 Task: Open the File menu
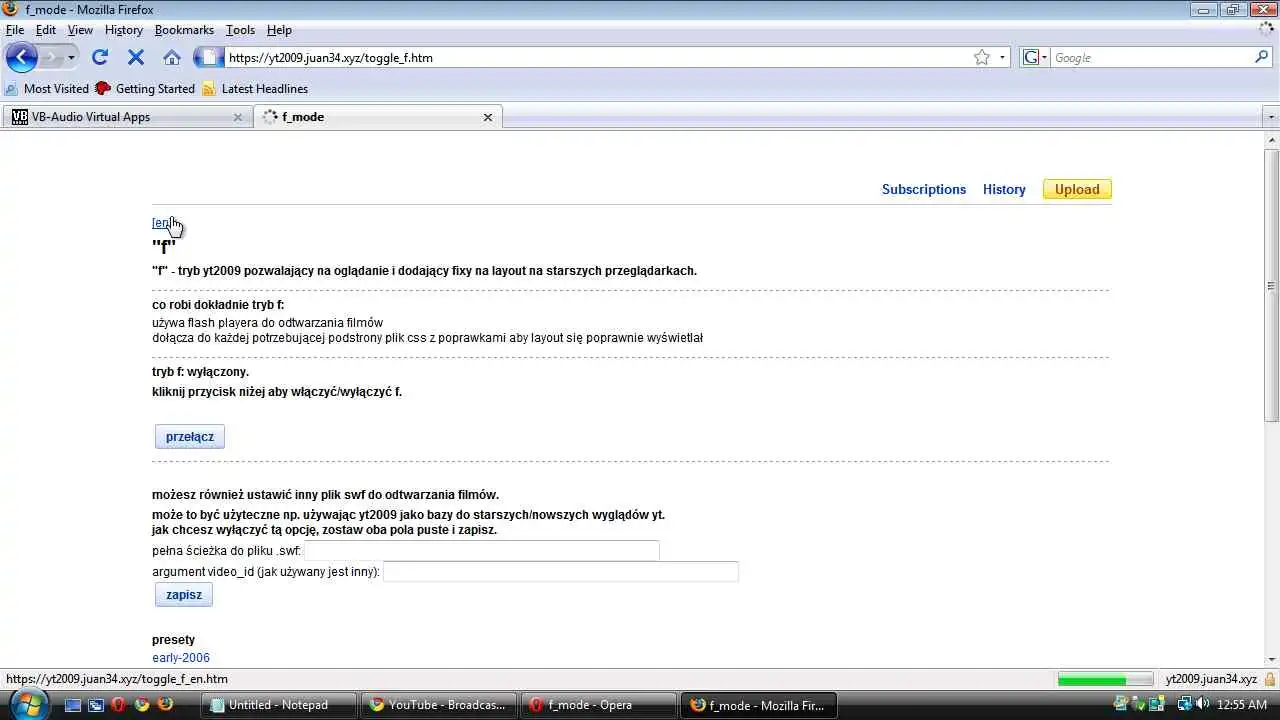tap(15, 30)
